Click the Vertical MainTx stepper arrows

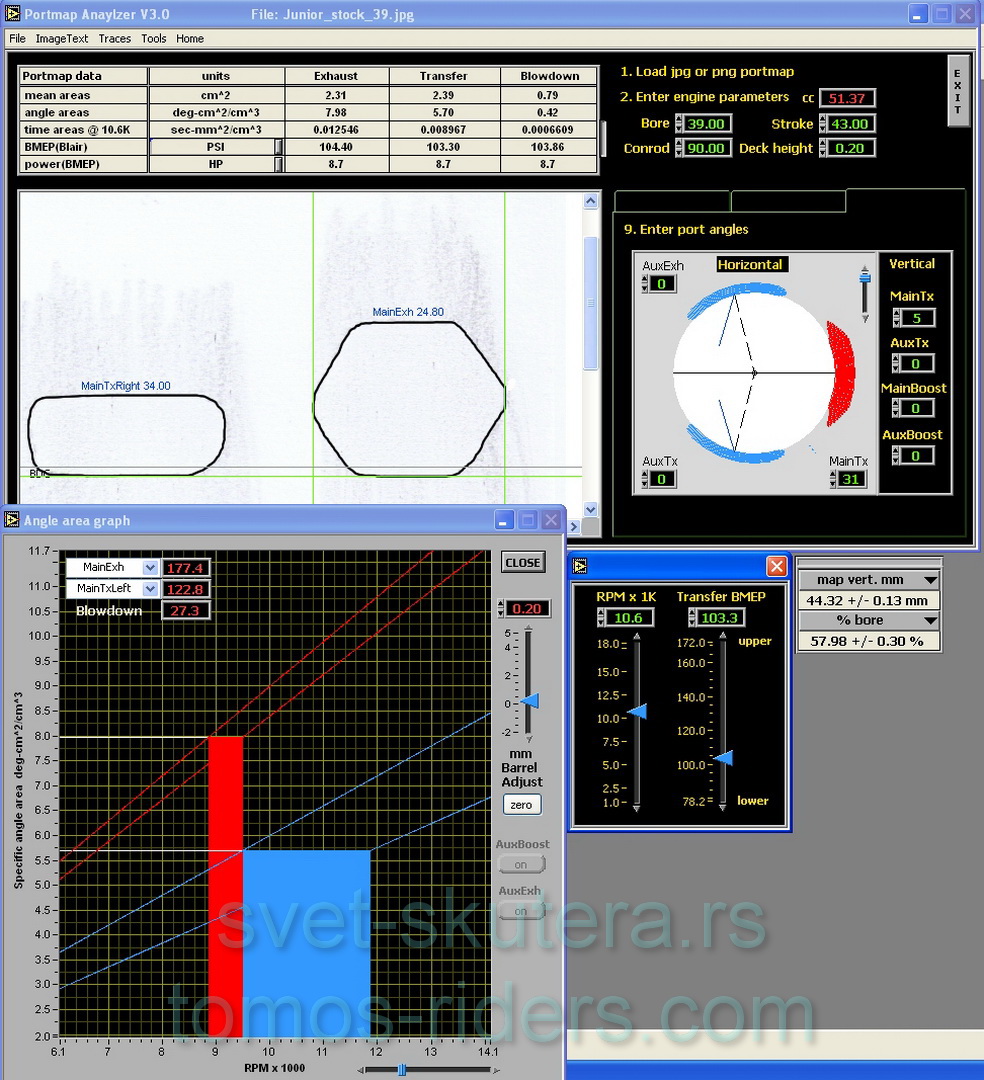[x=897, y=318]
